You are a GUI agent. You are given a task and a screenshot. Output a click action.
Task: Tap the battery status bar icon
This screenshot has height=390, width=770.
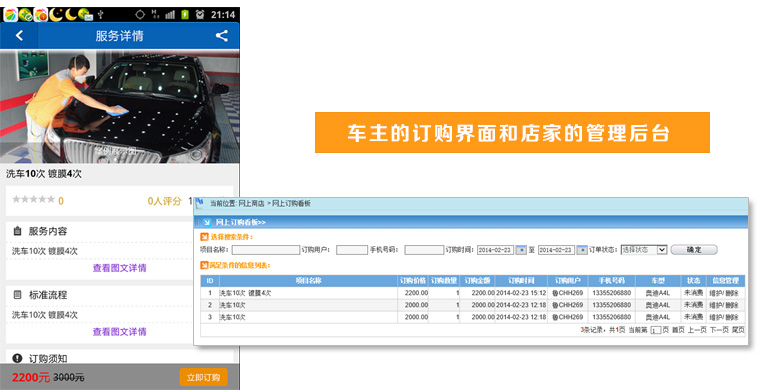click(x=185, y=14)
